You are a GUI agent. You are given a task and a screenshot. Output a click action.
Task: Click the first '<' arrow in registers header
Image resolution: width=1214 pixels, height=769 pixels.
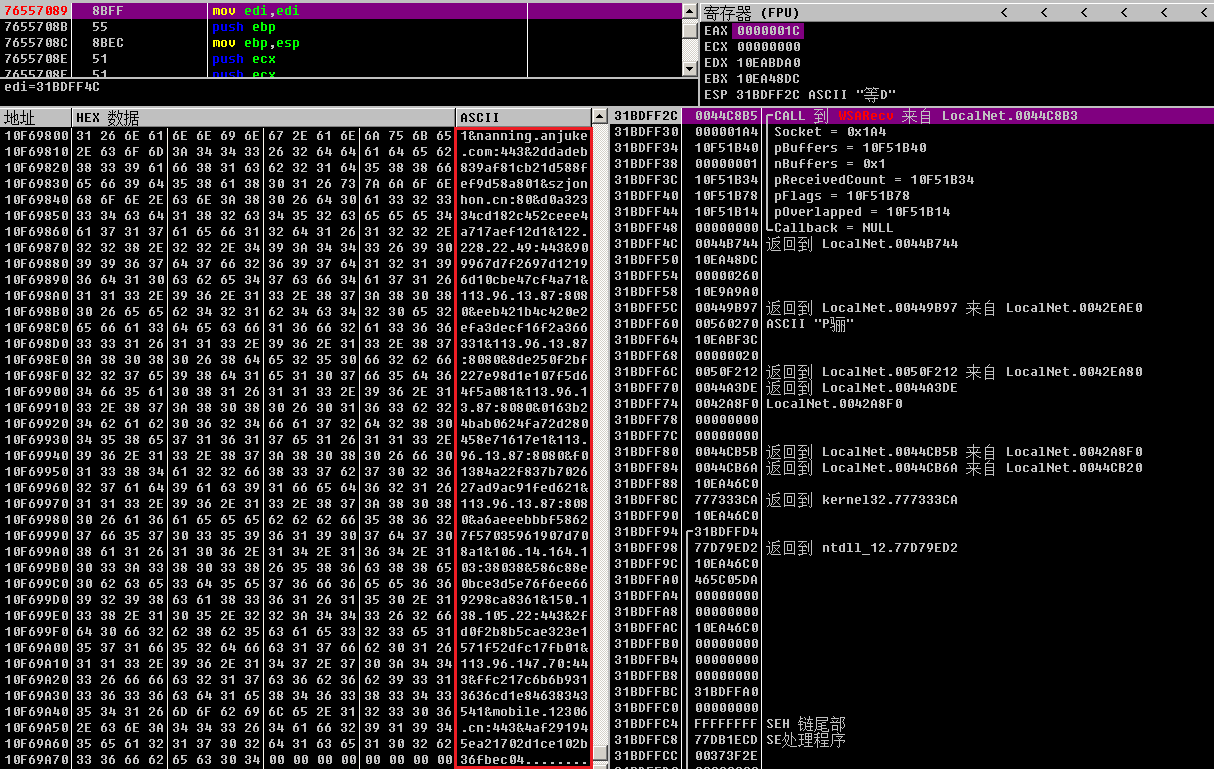pos(1005,12)
